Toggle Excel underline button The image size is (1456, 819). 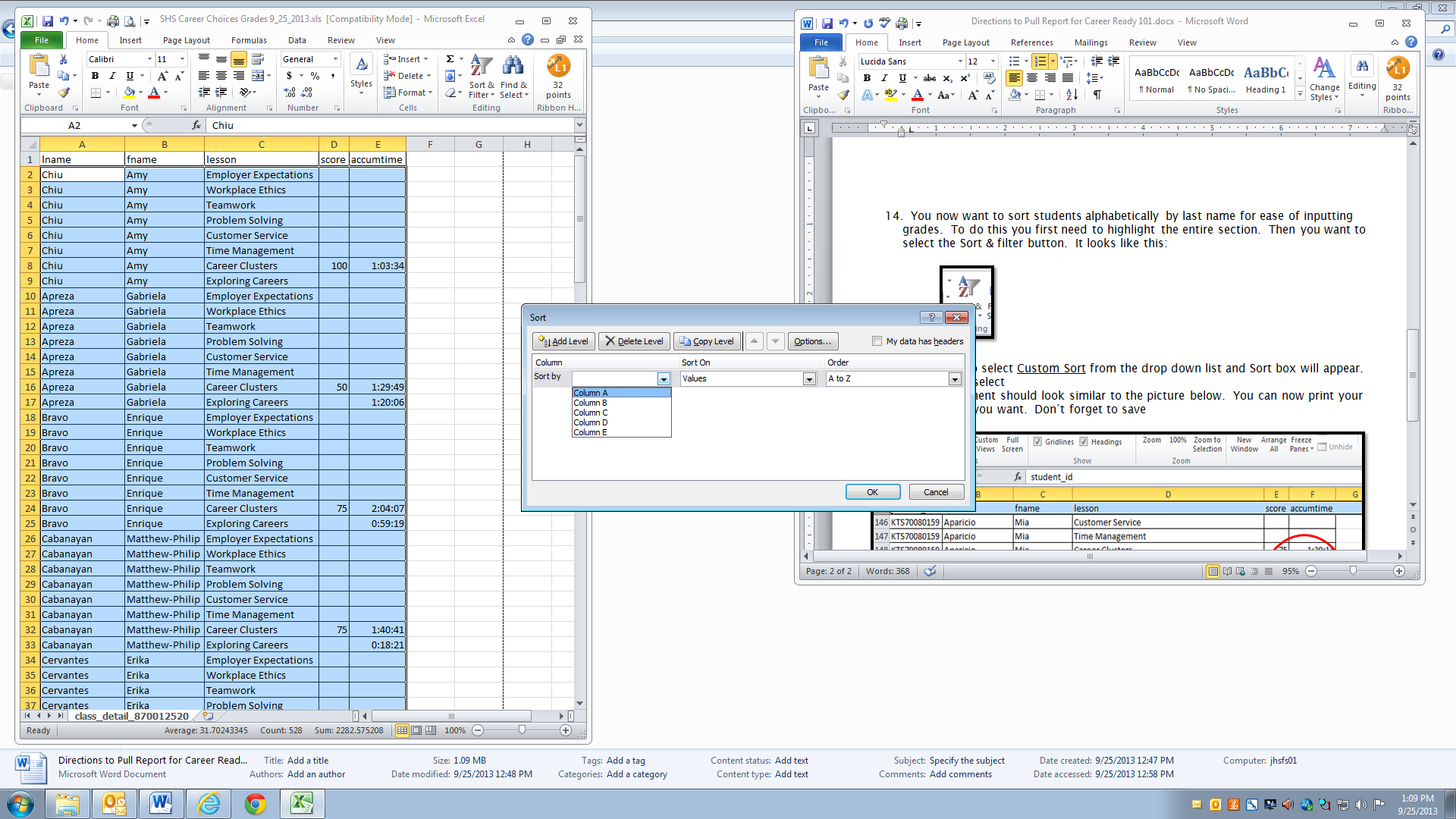click(130, 76)
